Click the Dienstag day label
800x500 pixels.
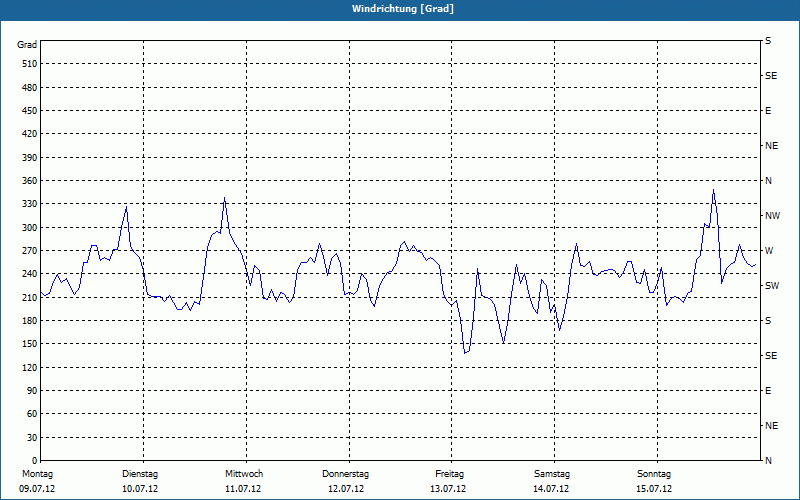(x=140, y=474)
